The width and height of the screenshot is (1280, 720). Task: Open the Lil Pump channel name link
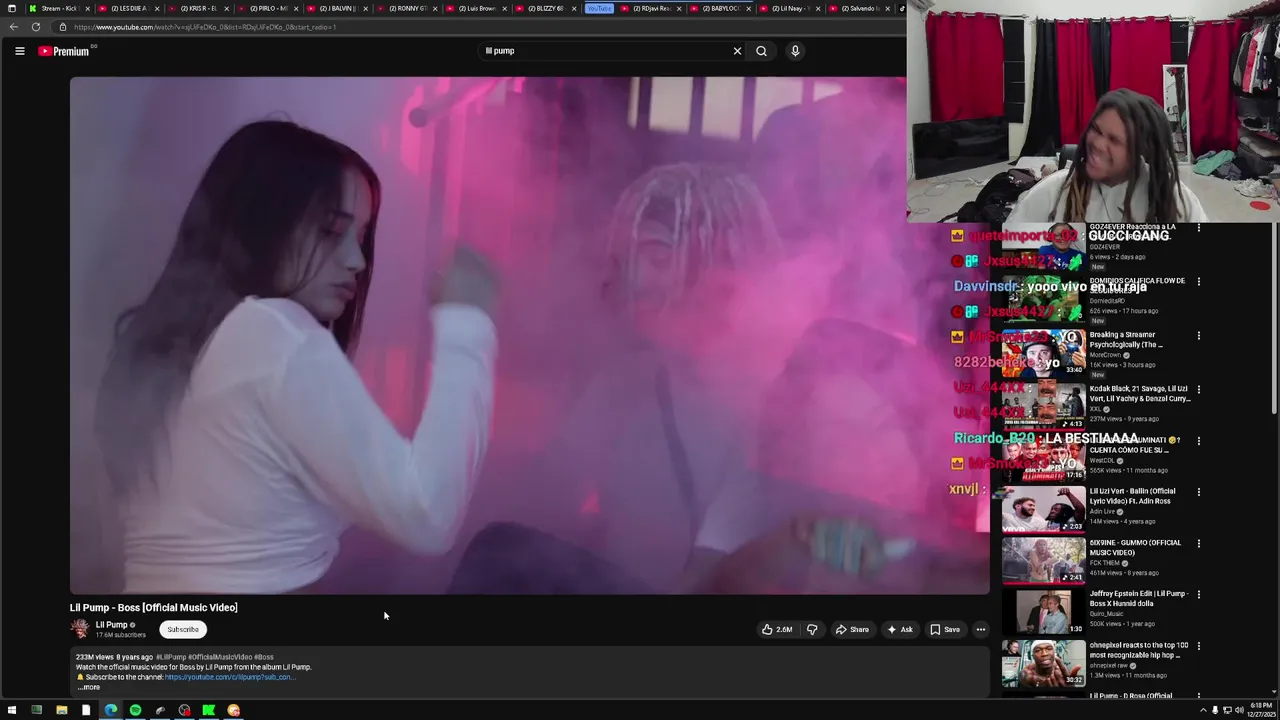(111, 625)
